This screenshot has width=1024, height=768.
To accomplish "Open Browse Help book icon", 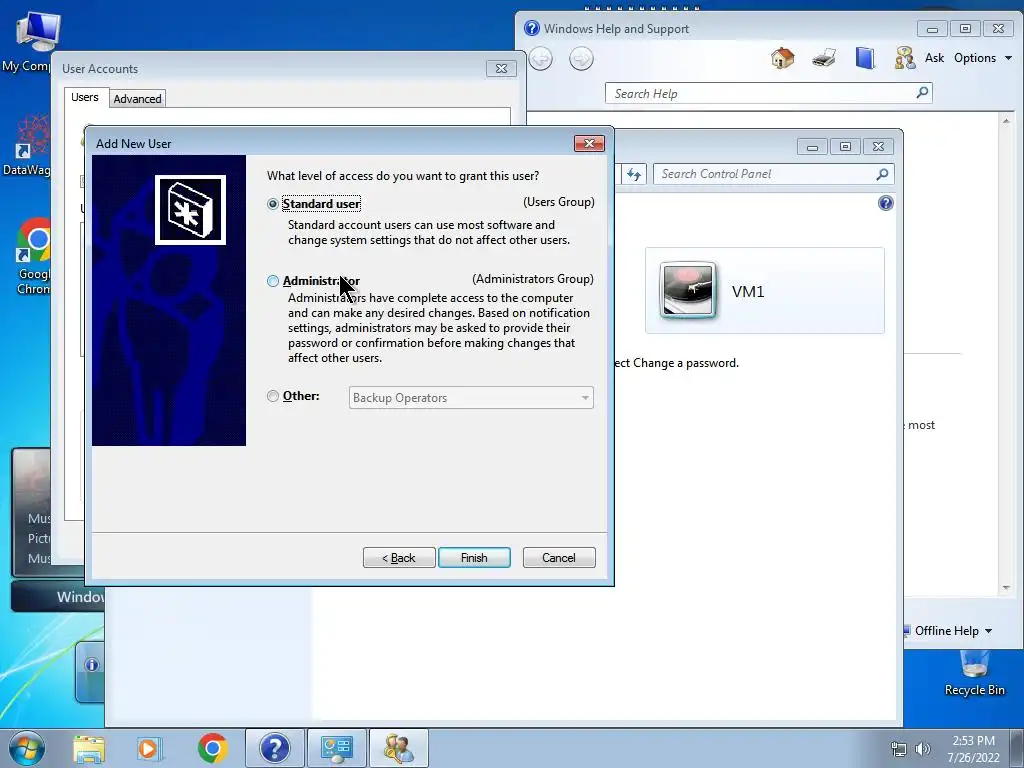I will [865, 58].
